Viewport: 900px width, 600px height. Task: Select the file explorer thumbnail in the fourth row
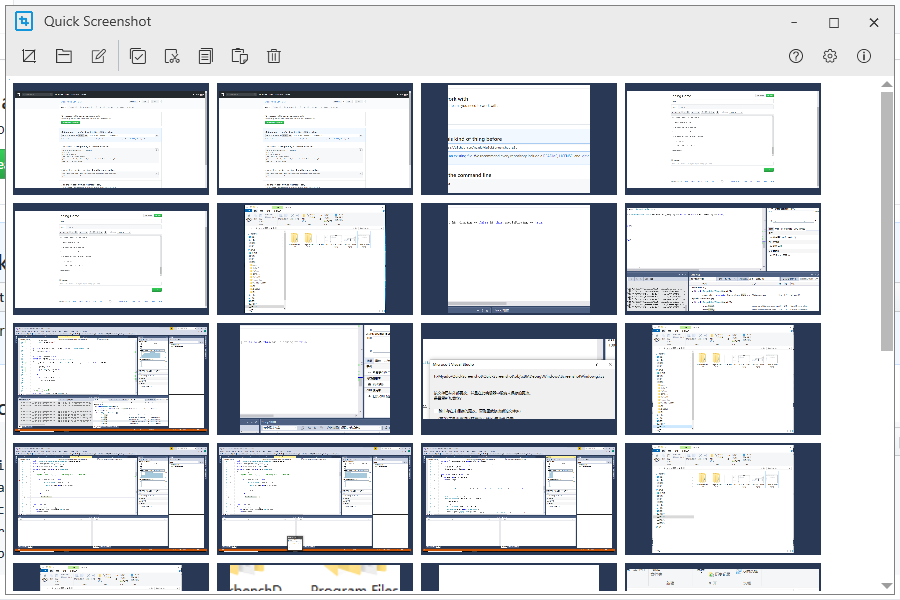723,499
